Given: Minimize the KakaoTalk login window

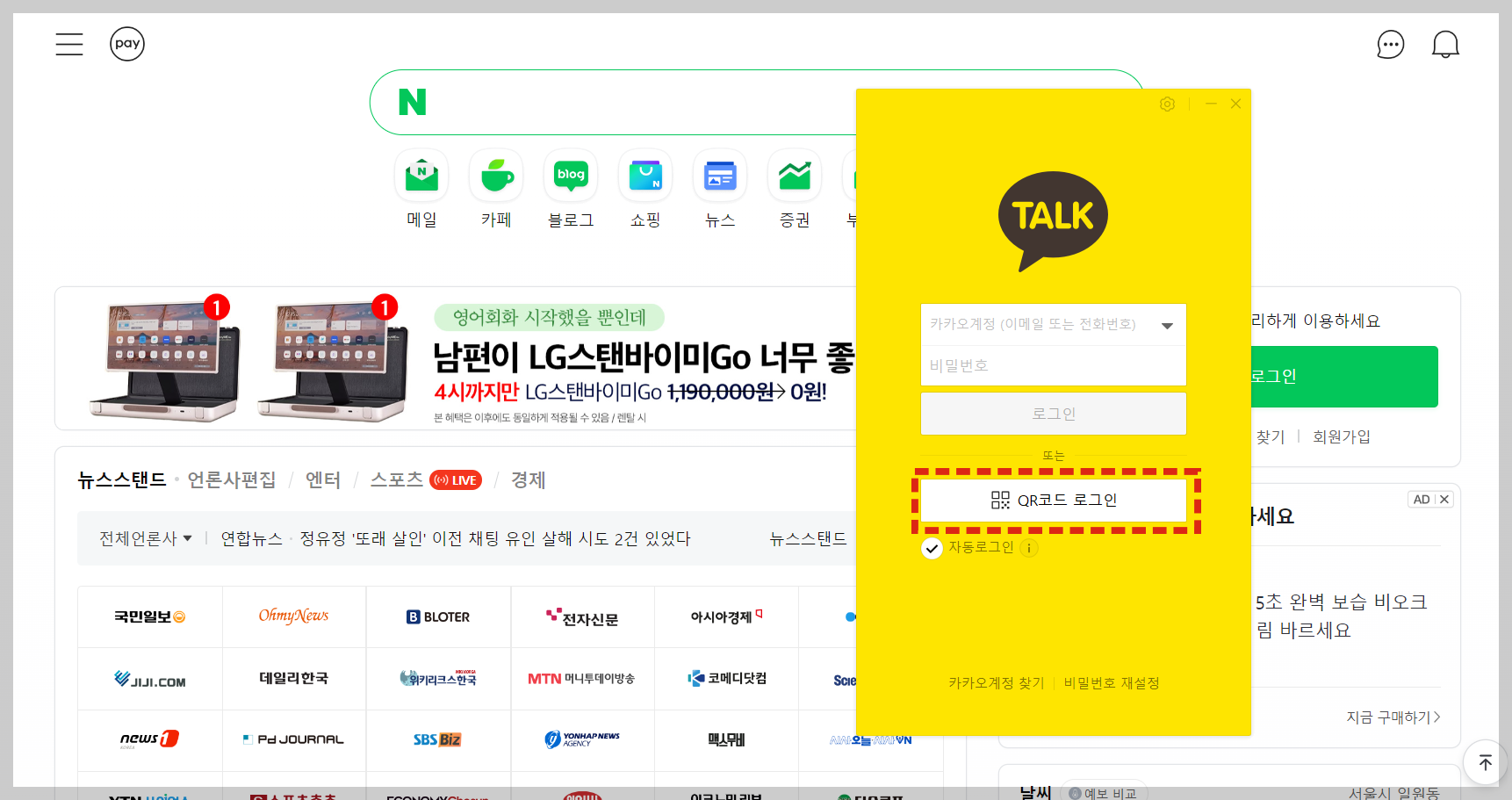Looking at the screenshot, I should 1211,104.
